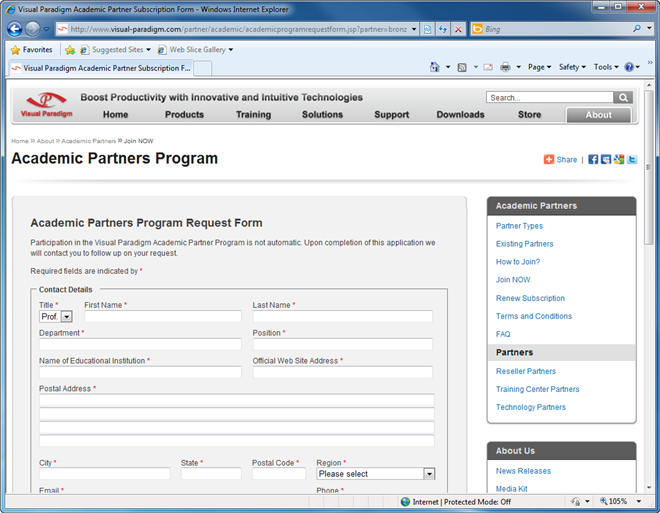
Task: Open the News Releases link
Action: tap(523, 471)
